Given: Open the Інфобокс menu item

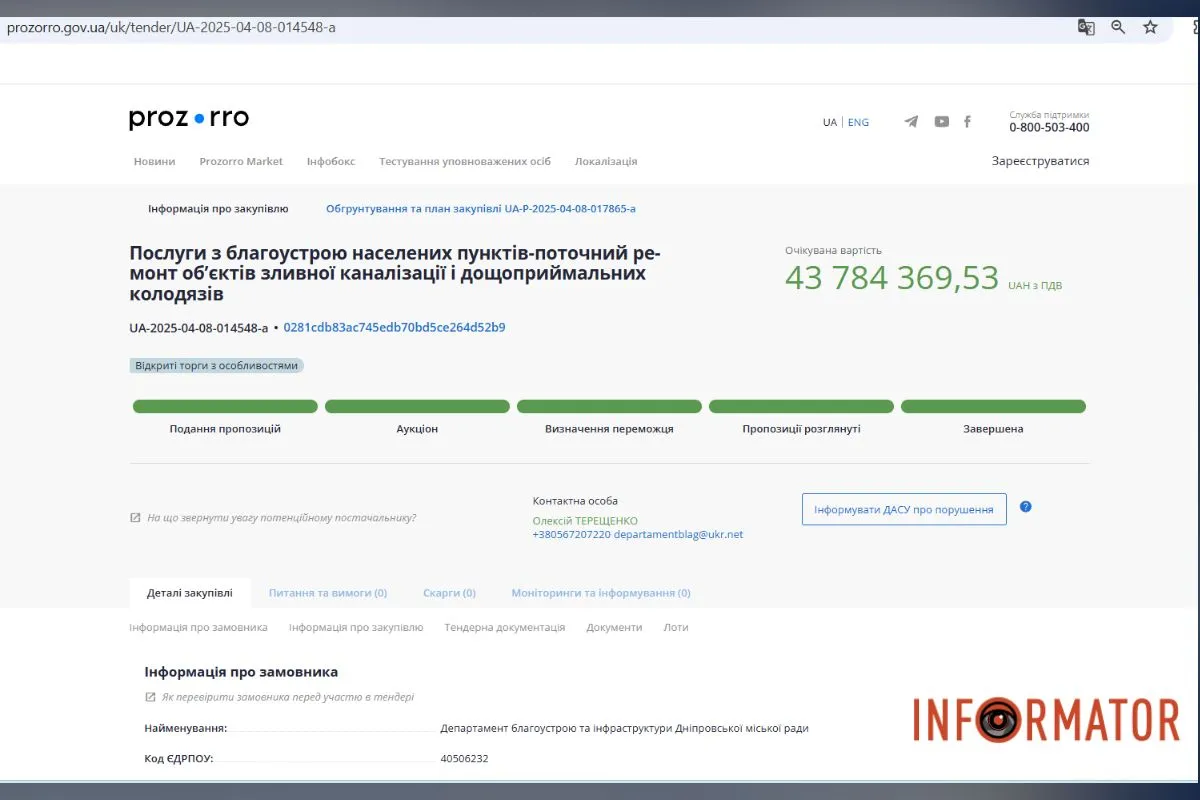Looking at the screenshot, I should click(331, 161).
